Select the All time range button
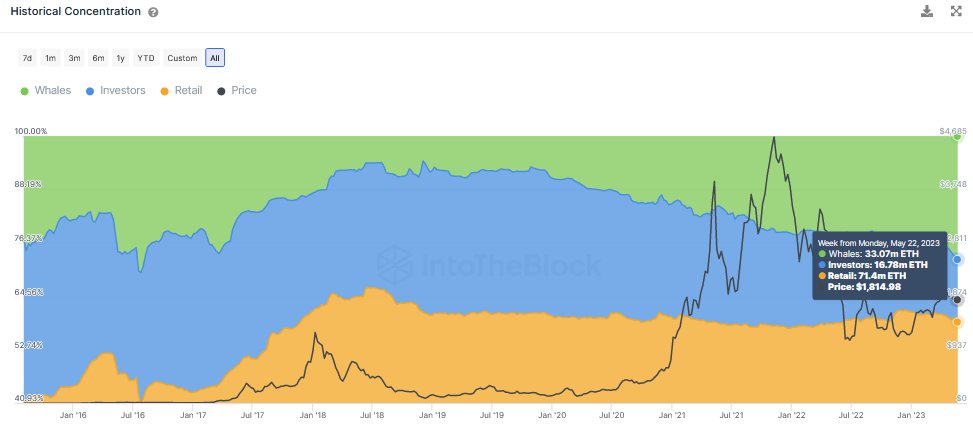The height and width of the screenshot is (427, 973). click(214, 58)
